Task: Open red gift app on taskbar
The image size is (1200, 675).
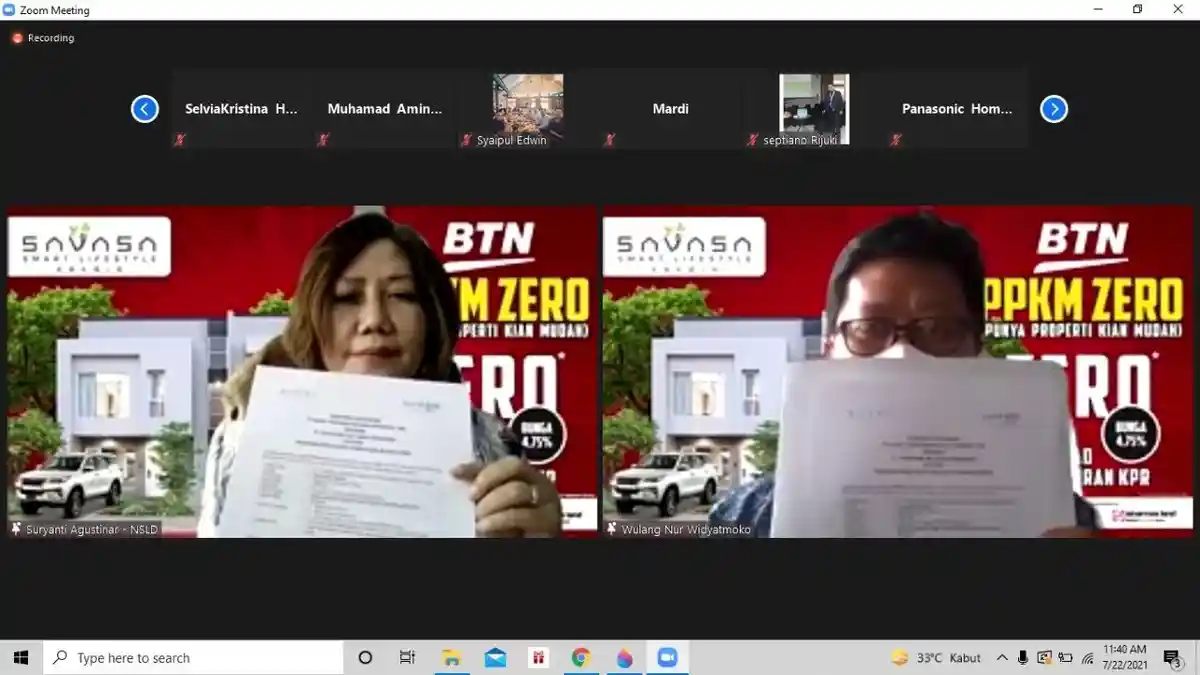Action: (538, 657)
